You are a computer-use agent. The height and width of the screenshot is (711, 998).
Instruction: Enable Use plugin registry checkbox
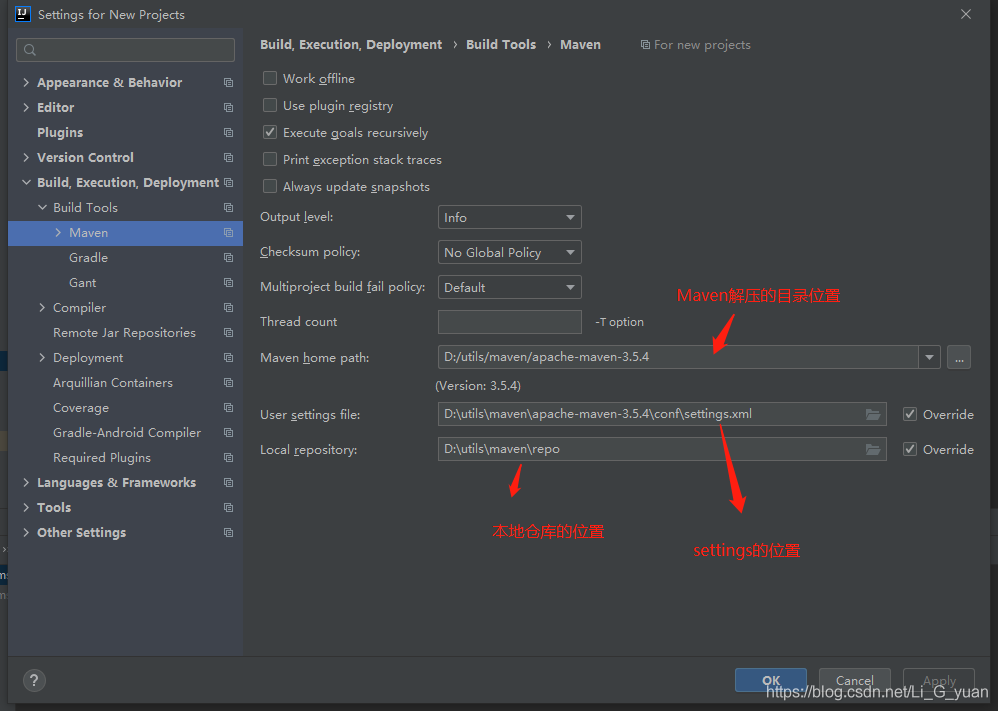(x=270, y=105)
